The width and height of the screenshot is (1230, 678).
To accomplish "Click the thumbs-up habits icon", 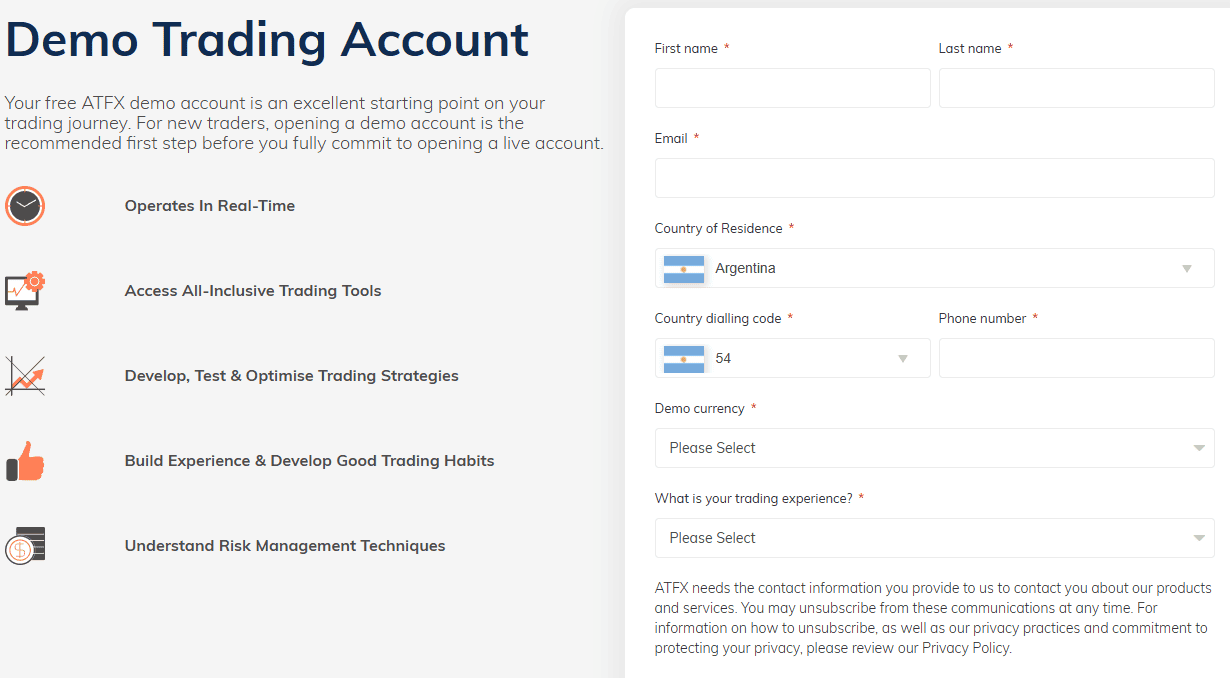I will 25,461.
